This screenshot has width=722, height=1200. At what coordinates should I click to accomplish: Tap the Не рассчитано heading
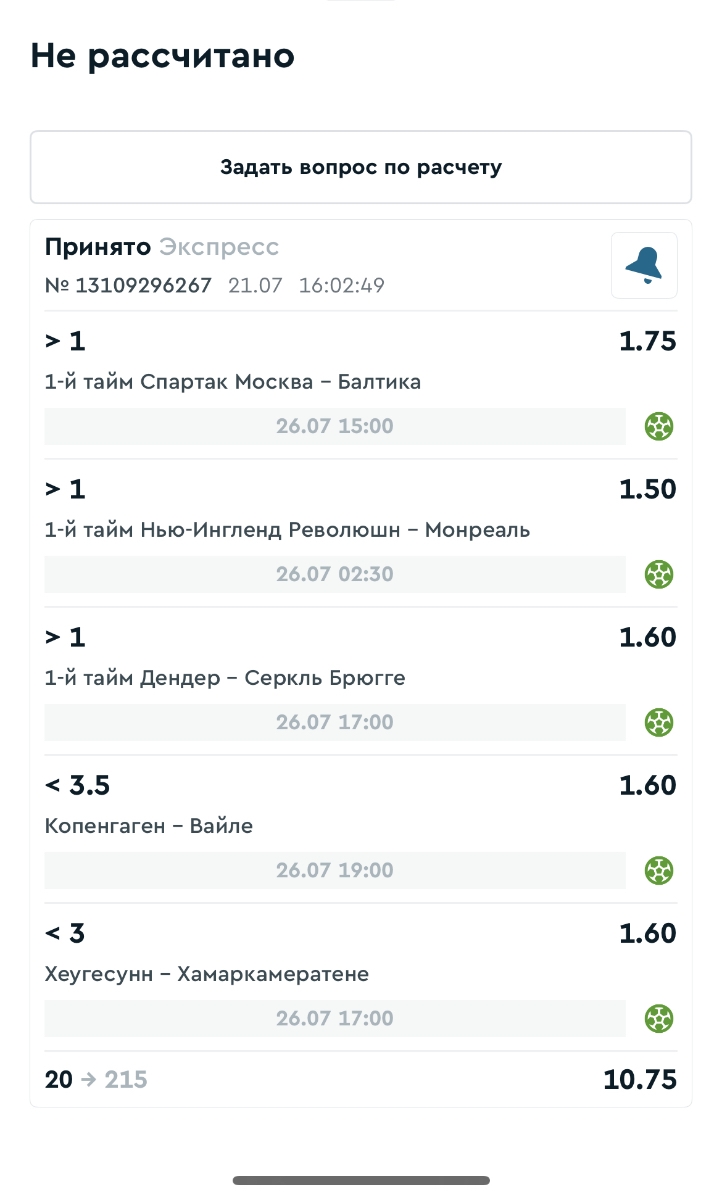[162, 56]
